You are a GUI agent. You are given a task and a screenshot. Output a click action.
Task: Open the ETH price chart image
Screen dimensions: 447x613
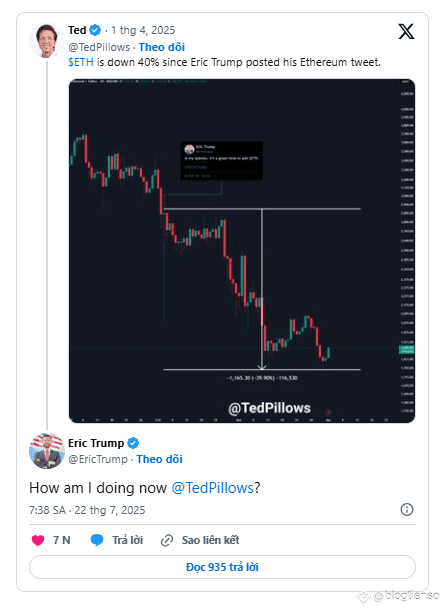point(242,251)
